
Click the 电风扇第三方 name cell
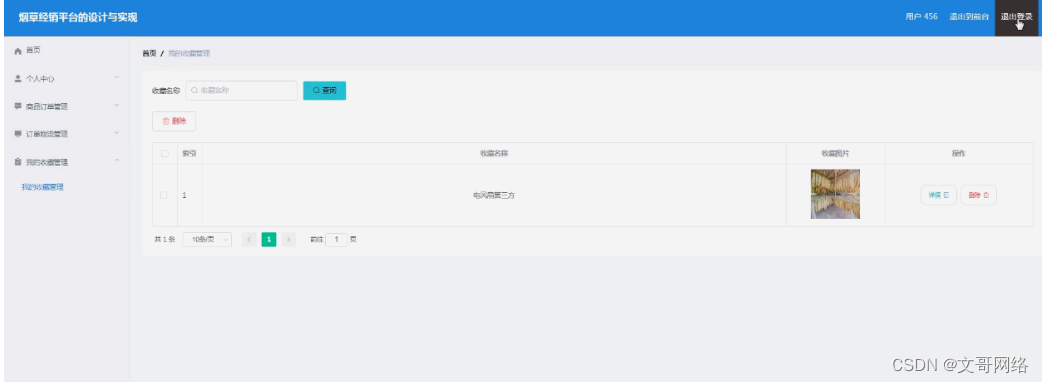[x=494, y=195]
